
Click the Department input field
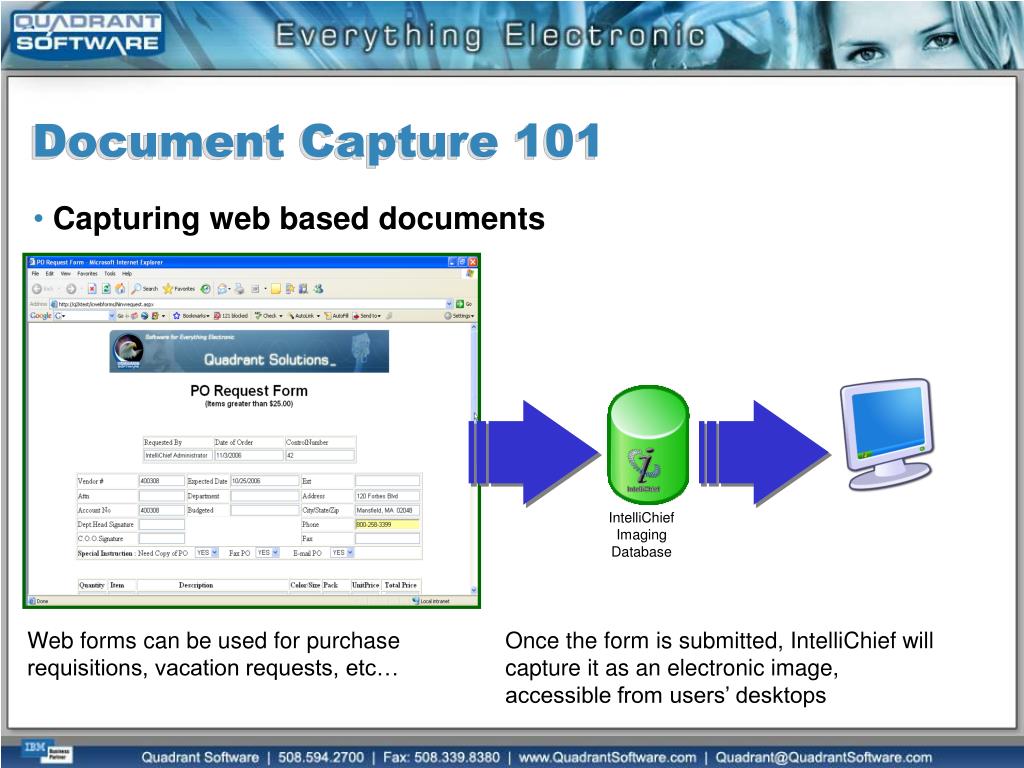click(x=264, y=496)
